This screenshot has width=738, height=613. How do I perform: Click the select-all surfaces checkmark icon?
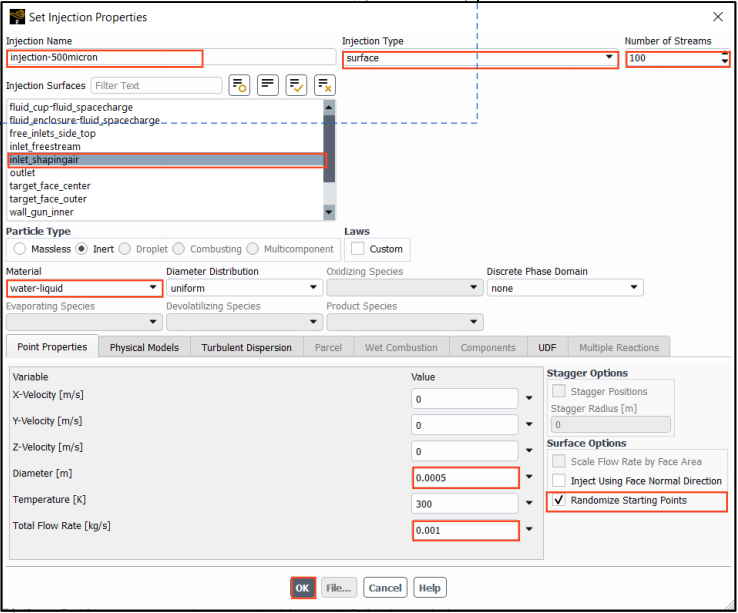click(296, 85)
